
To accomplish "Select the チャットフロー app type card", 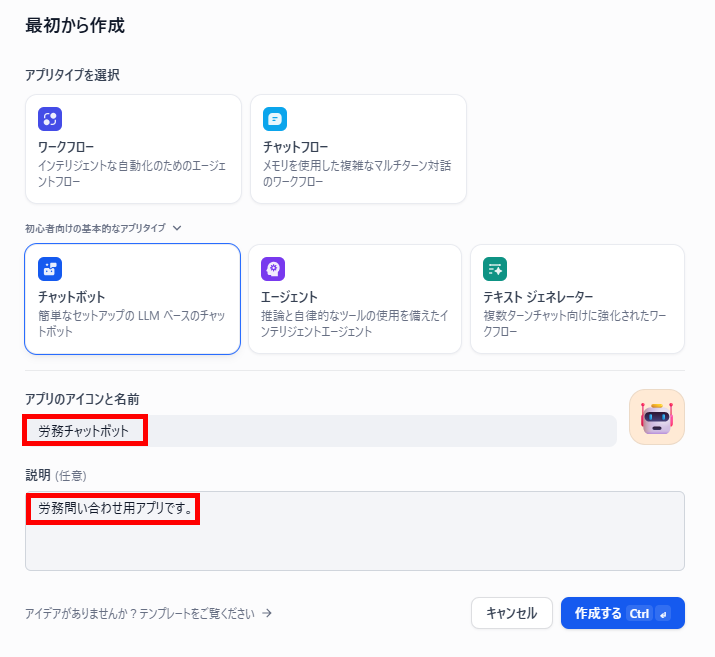I will pyautogui.click(x=358, y=149).
